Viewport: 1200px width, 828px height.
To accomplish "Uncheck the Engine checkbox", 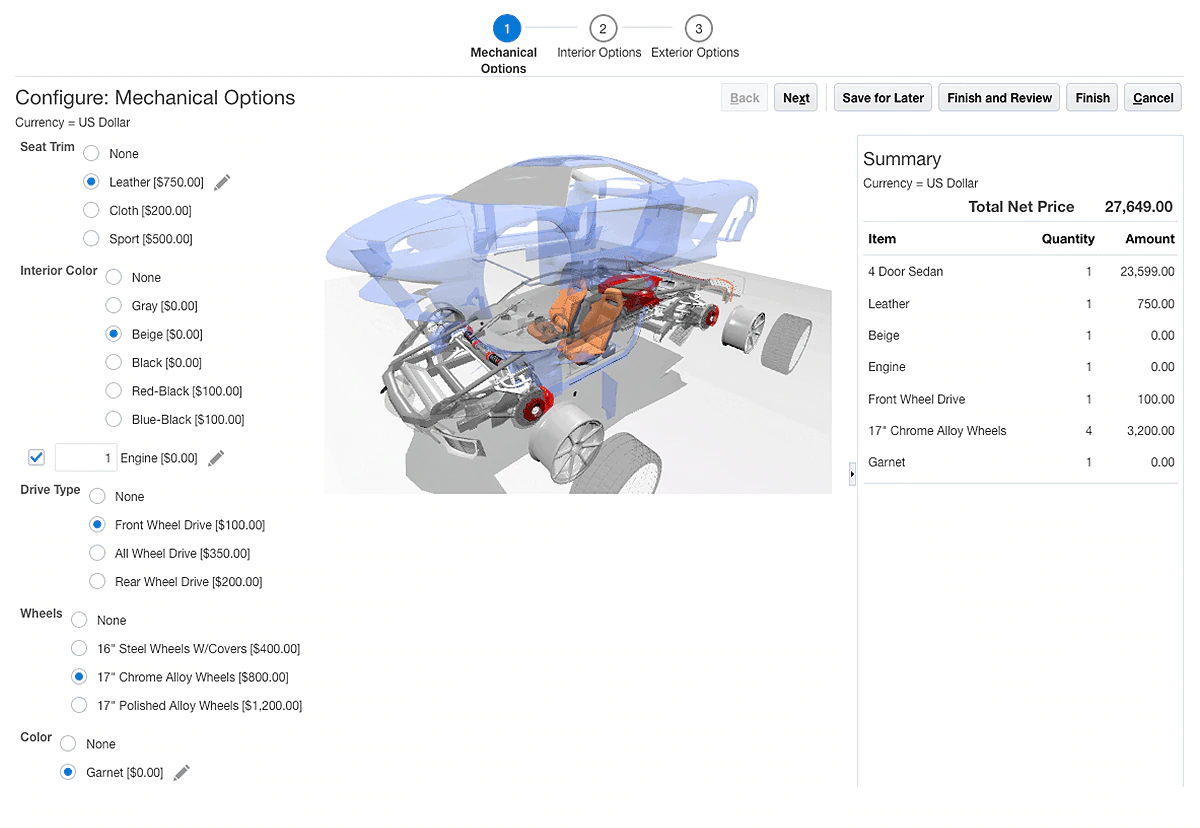I will tap(37, 458).
